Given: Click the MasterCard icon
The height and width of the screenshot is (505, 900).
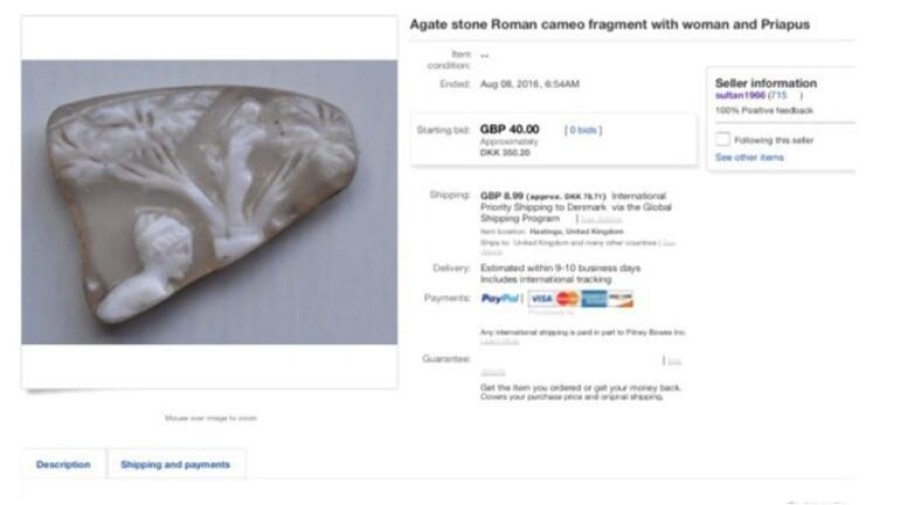Looking at the screenshot, I should click(567, 299).
